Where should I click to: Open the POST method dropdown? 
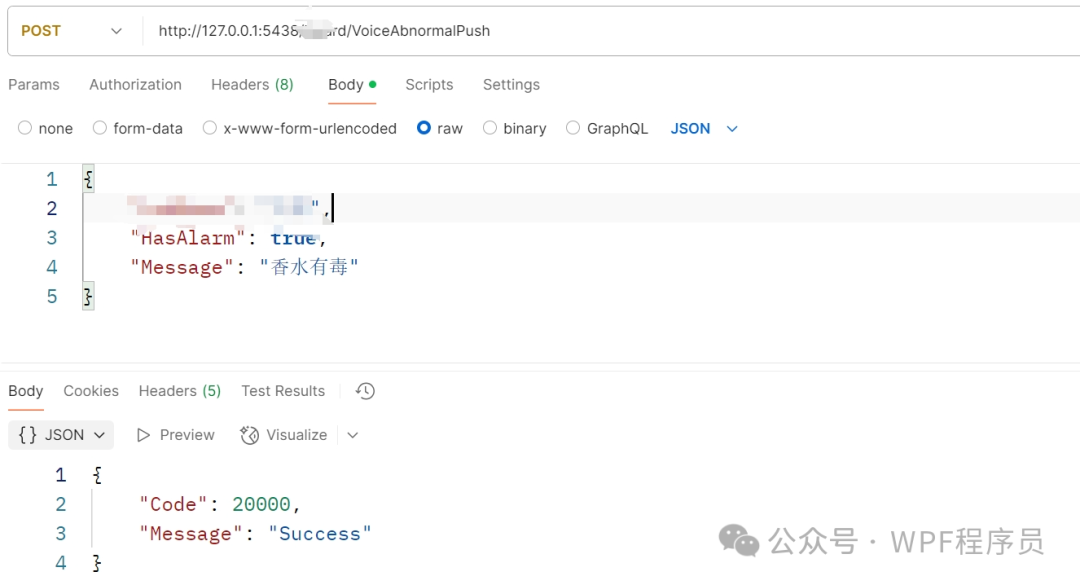coord(72,31)
